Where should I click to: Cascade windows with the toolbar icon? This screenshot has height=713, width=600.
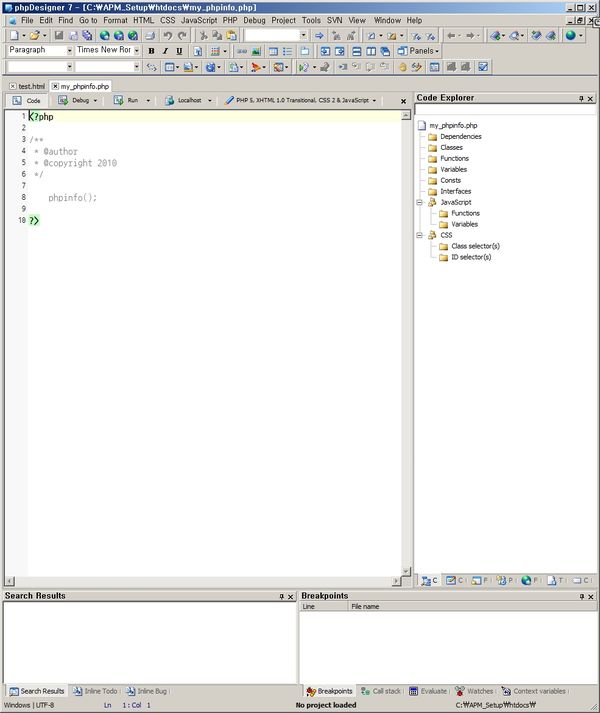(x=385, y=51)
